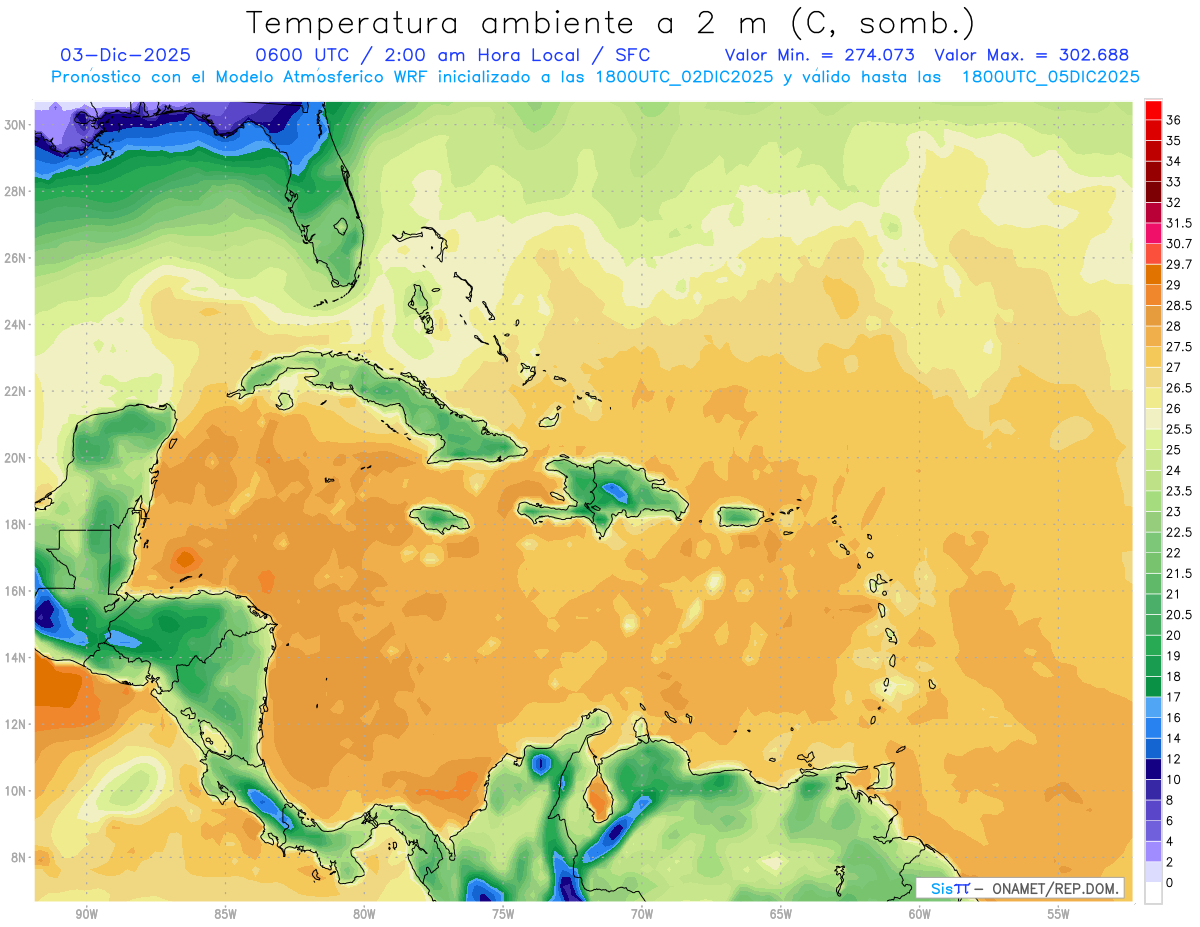The height and width of the screenshot is (927, 1200).
Task: Click the "90W" longitude axis label
Action: click(x=86, y=914)
